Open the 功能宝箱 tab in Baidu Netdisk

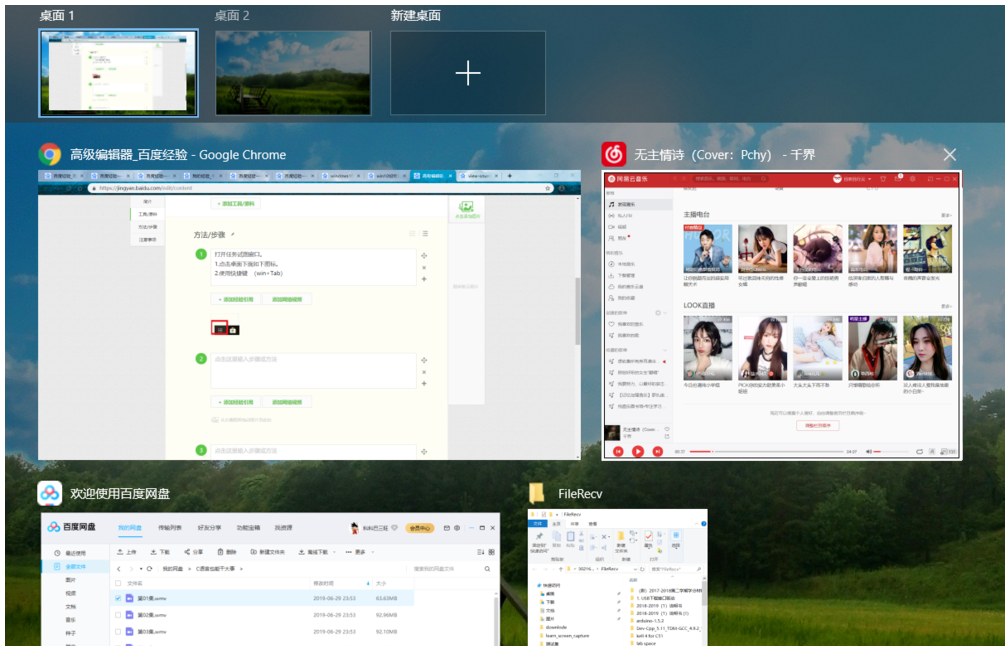[248, 528]
